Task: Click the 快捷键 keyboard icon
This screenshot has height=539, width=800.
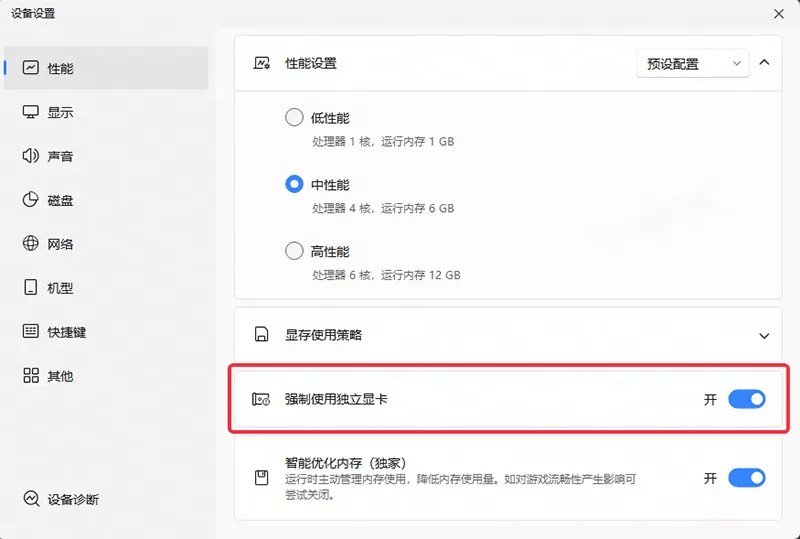Action: (31, 332)
